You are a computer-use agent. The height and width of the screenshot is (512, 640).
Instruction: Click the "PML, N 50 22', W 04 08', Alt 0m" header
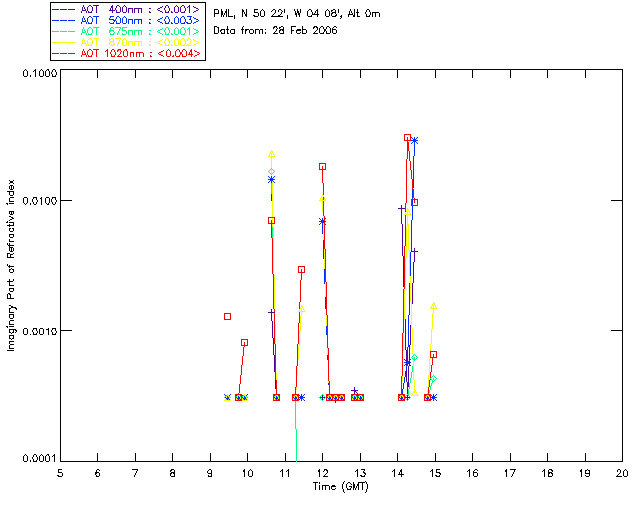pyautogui.click(x=297, y=14)
